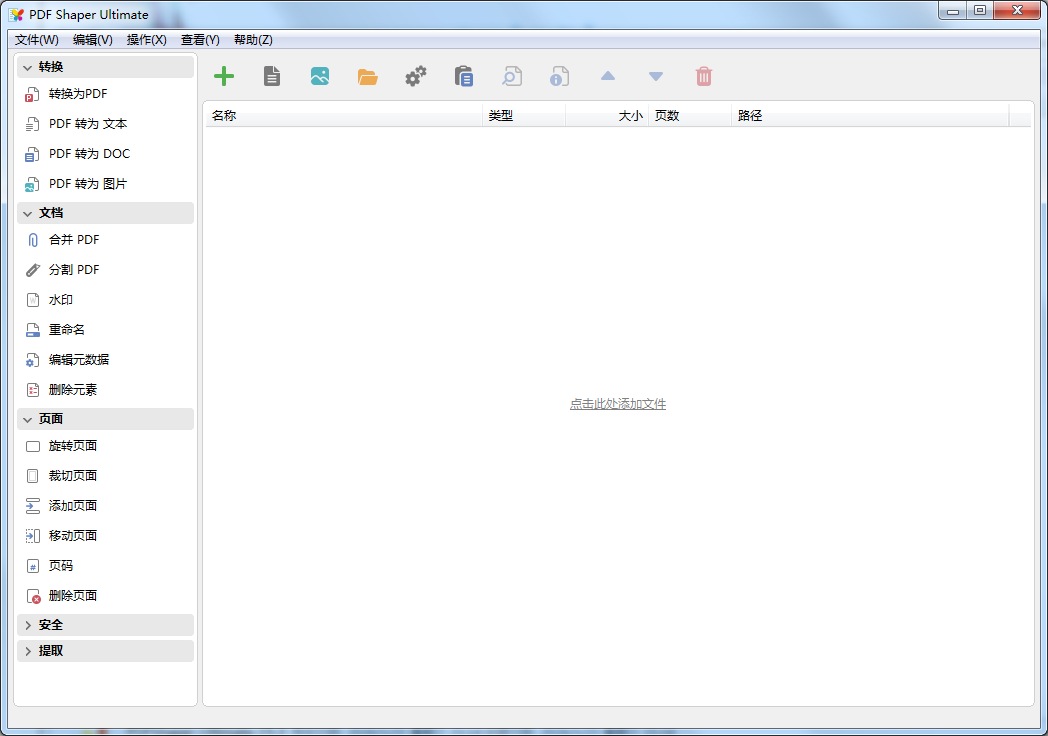Click the orange open folder icon
This screenshot has width=1048, height=736.
[x=367, y=76]
